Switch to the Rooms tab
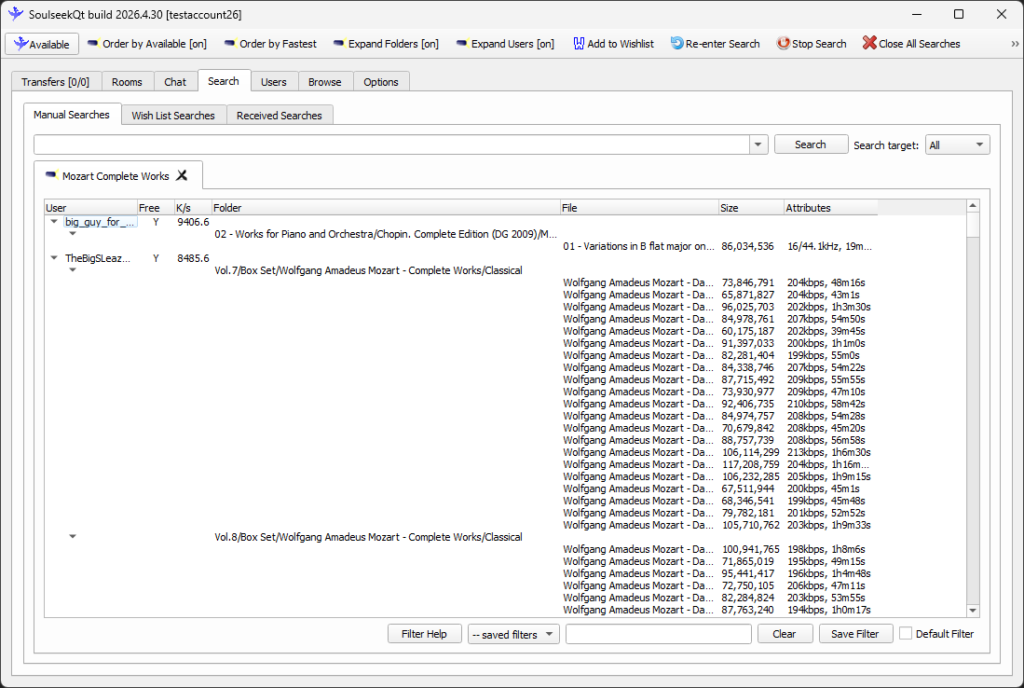1024x688 pixels. (x=127, y=82)
